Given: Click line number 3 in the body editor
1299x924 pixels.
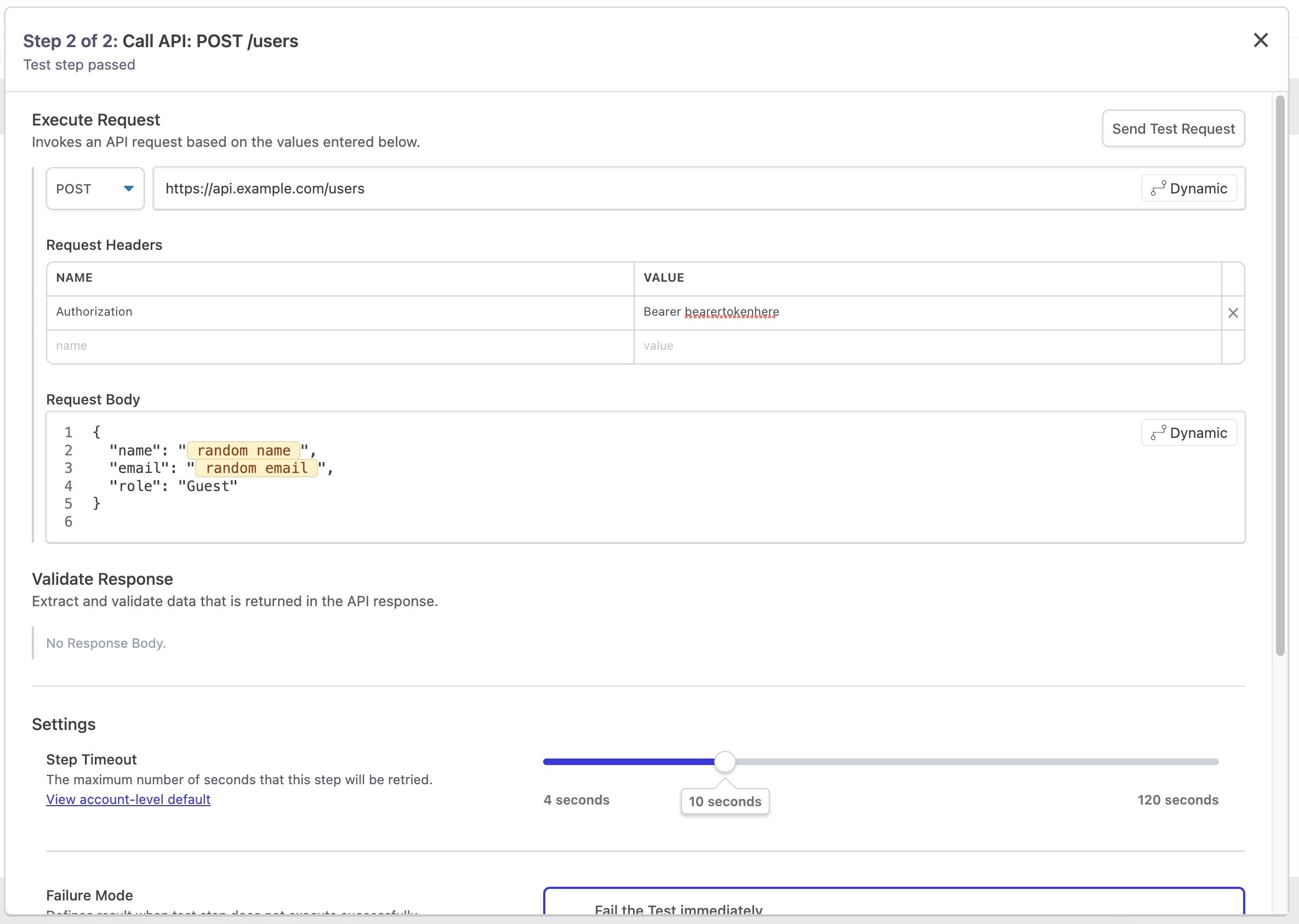Looking at the screenshot, I should [69, 467].
